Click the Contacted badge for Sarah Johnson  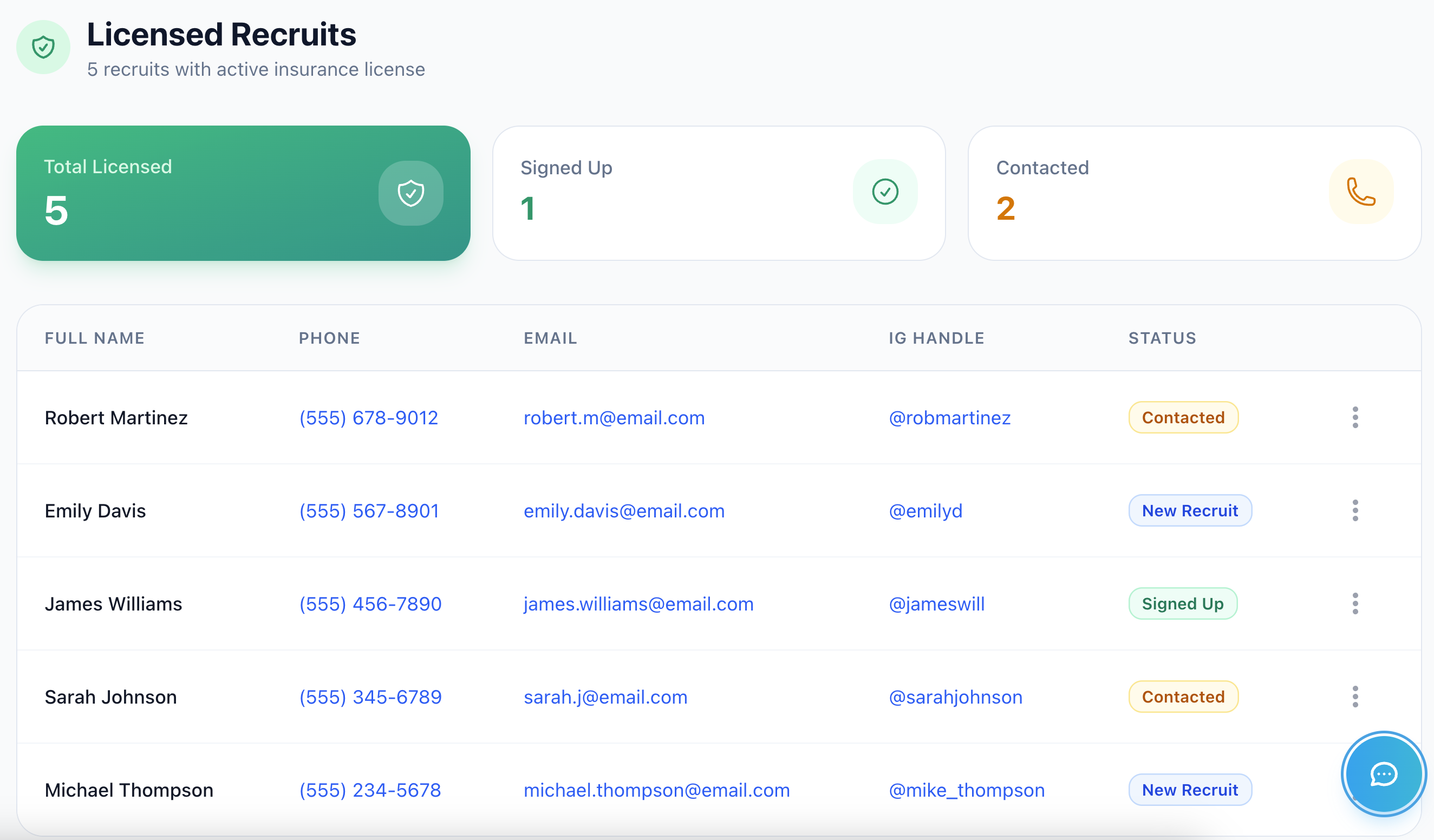[x=1183, y=696]
